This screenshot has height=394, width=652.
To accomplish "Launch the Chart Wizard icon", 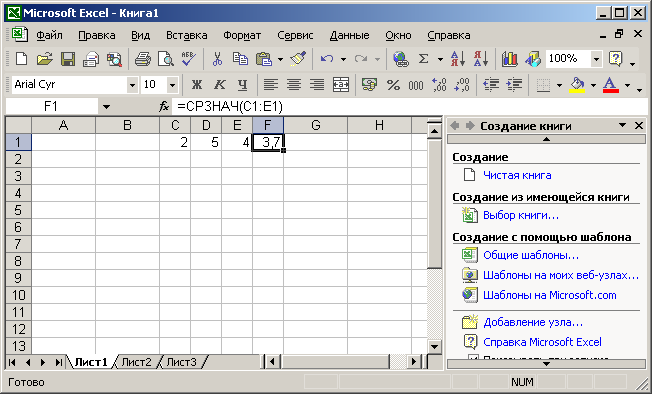I will (x=509, y=59).
